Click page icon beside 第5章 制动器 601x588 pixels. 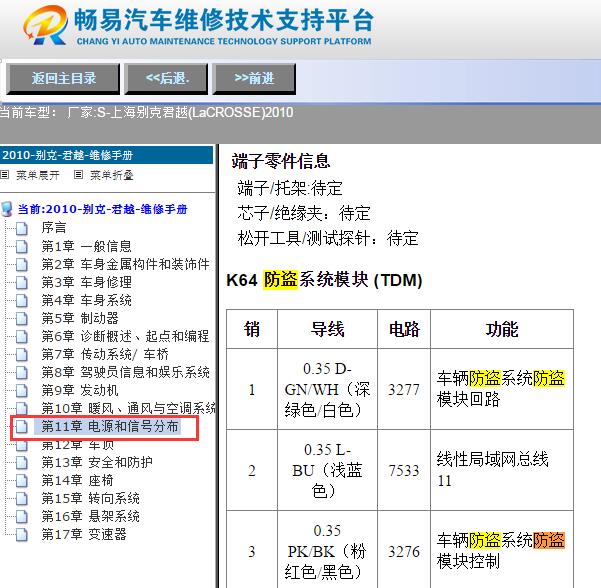tap(22, 318)
